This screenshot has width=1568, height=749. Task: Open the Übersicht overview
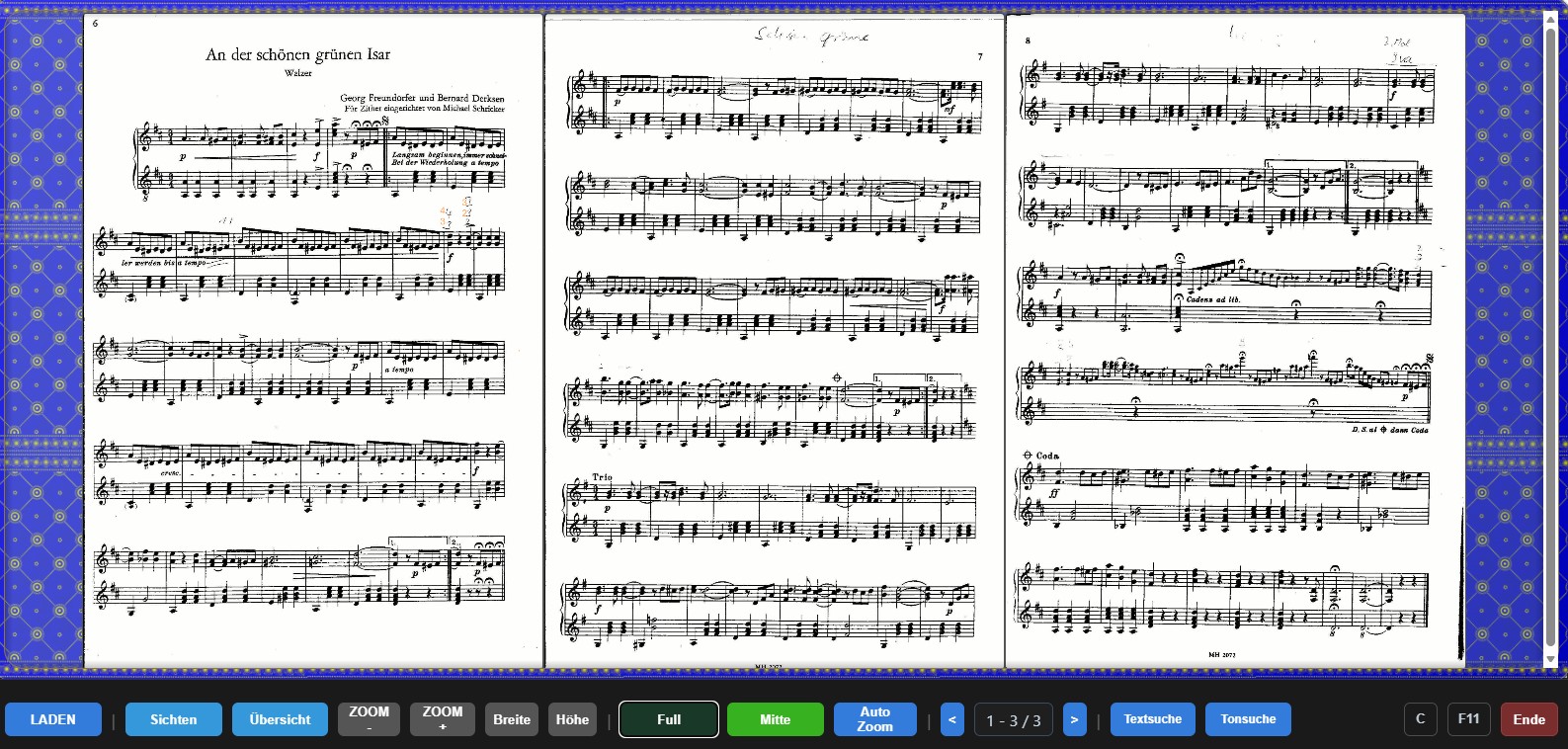[281, 719]
